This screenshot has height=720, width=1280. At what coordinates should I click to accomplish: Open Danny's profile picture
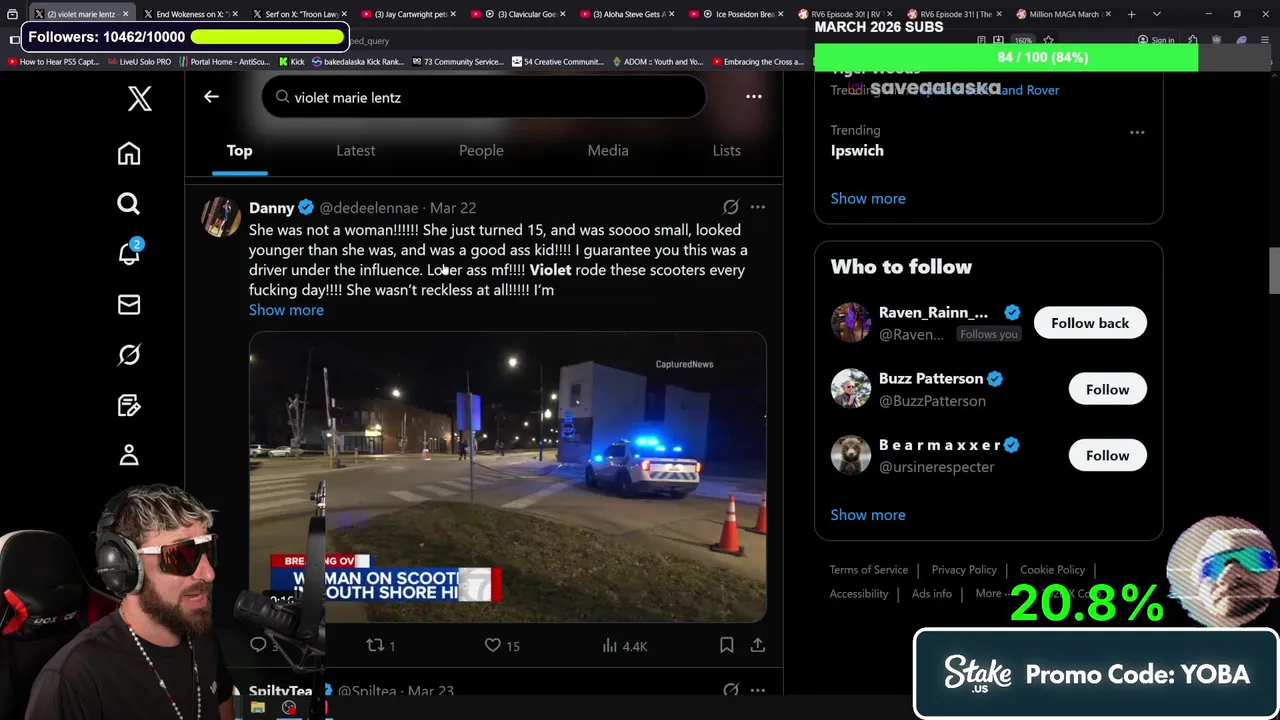click(x=221, y=216)
